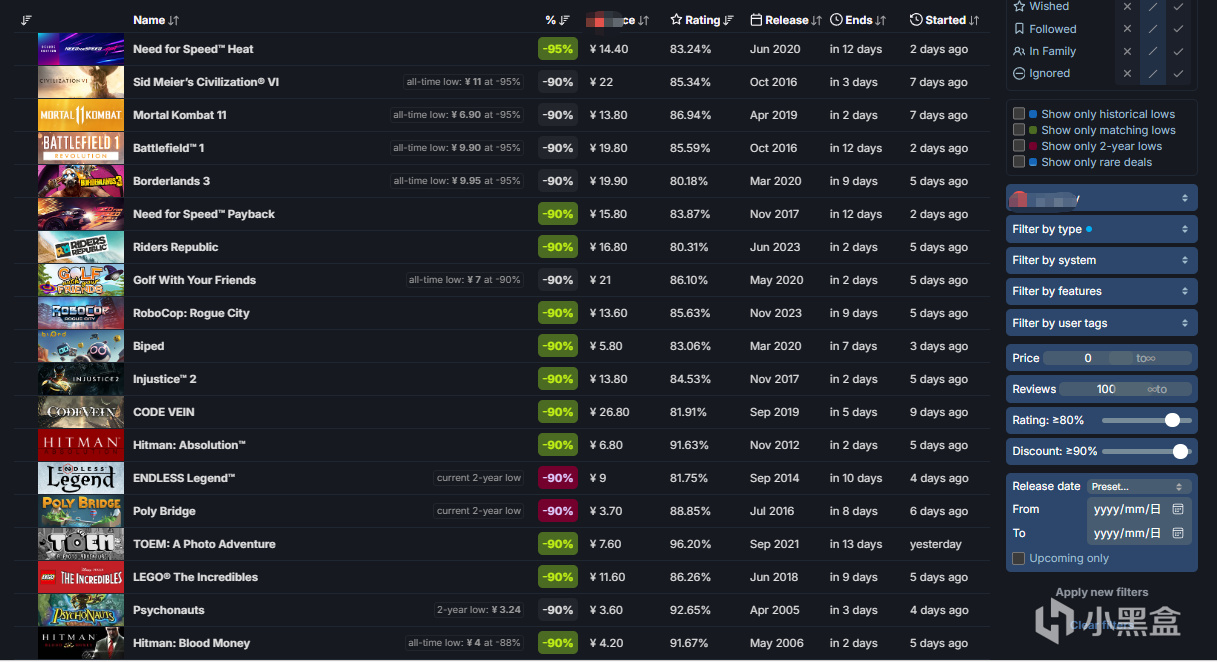The height and width of the screenshot is (662, 1217).
Task: Open the Need for Speed Payback link
Action: pos(204,214)
